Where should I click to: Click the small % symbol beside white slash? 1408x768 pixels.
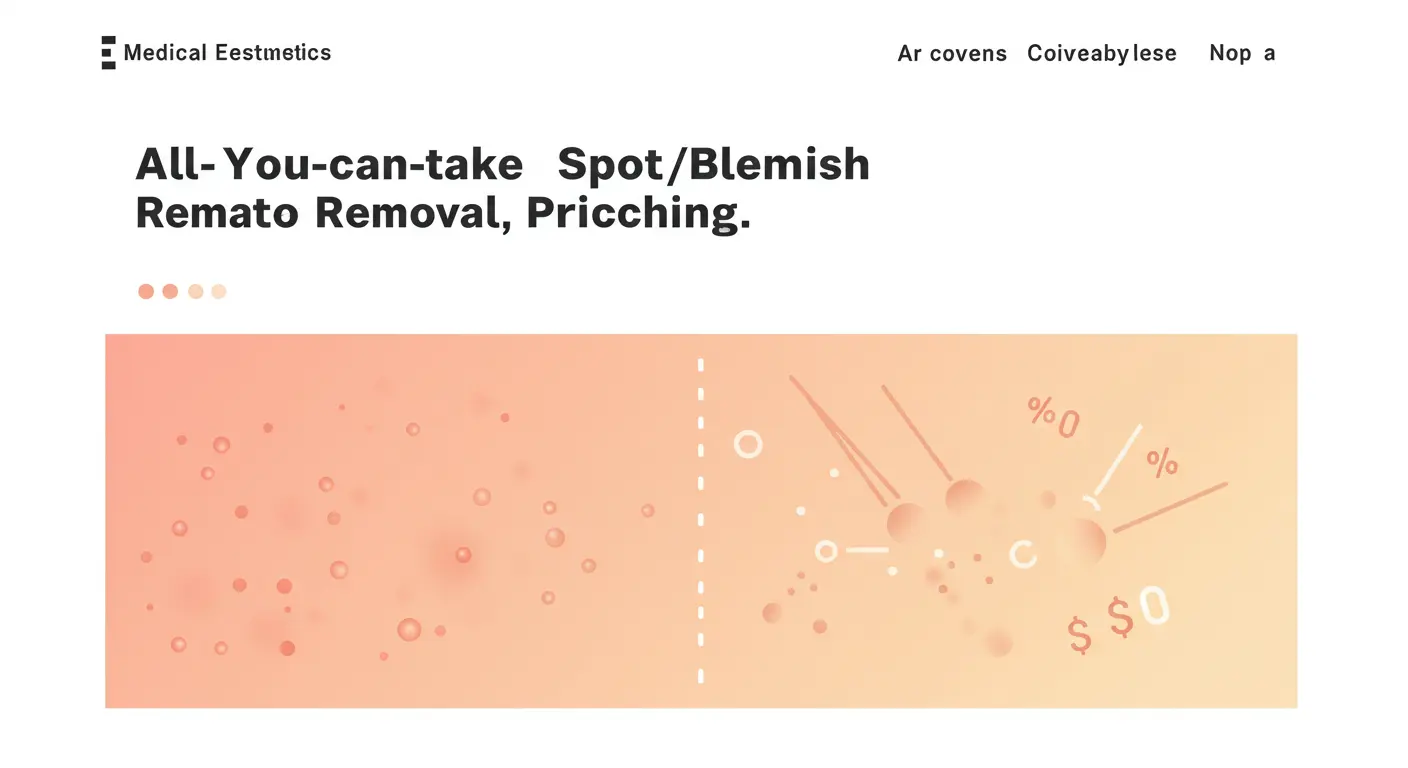(x=1162, y=462)
